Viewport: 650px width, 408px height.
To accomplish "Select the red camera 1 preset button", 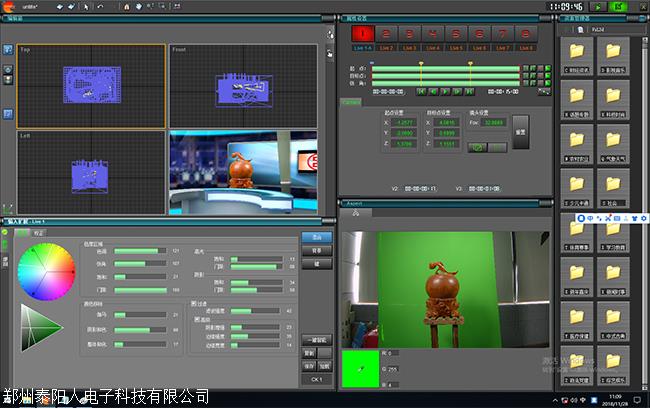I will click(362, 33).
